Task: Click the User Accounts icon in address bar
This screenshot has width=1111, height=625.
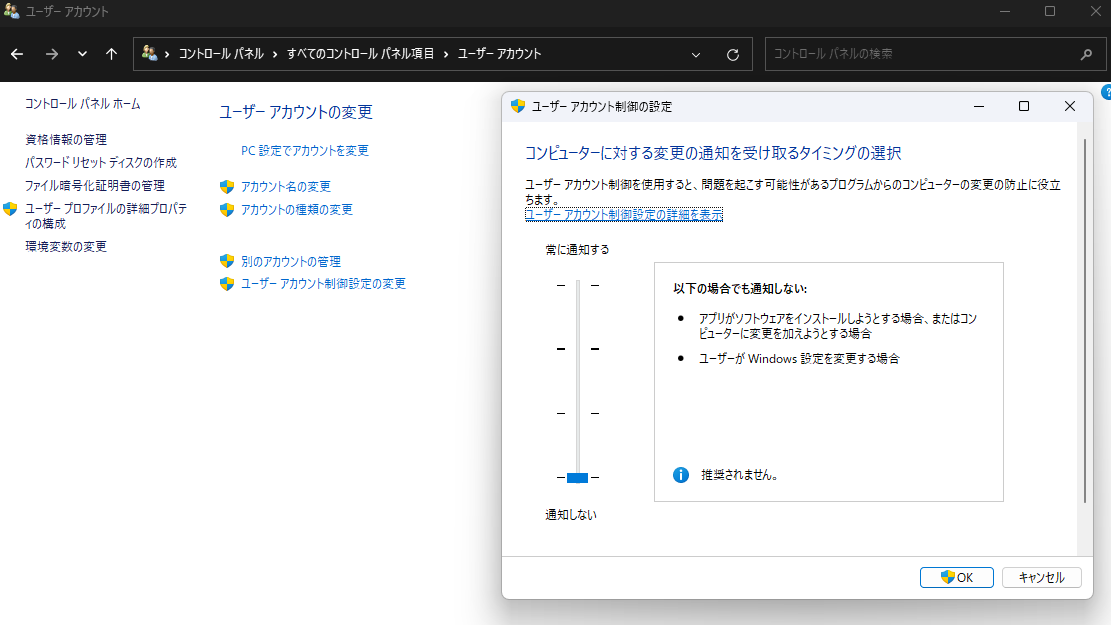Action: [152, 54]
